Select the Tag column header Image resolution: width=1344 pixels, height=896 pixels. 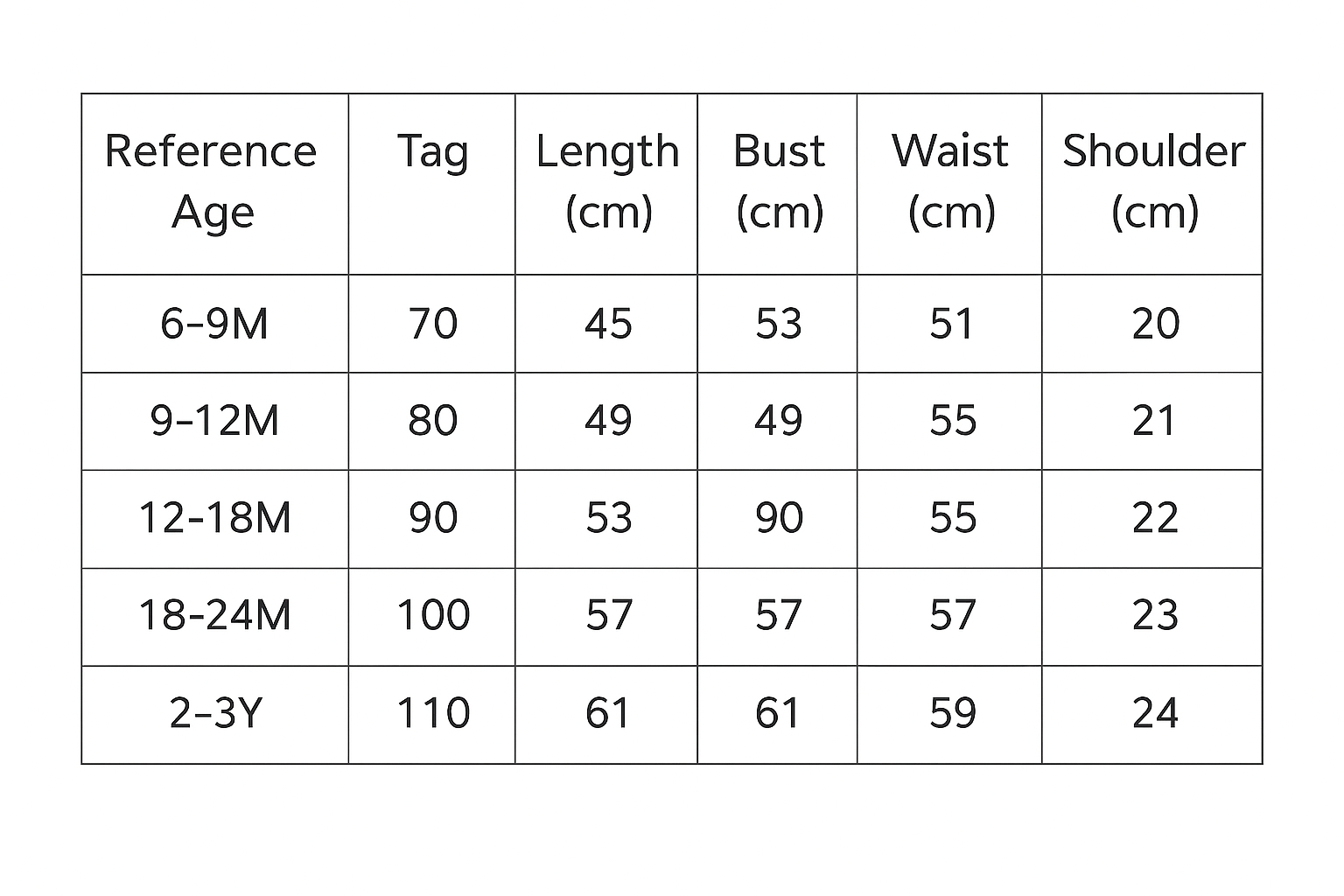432,152
